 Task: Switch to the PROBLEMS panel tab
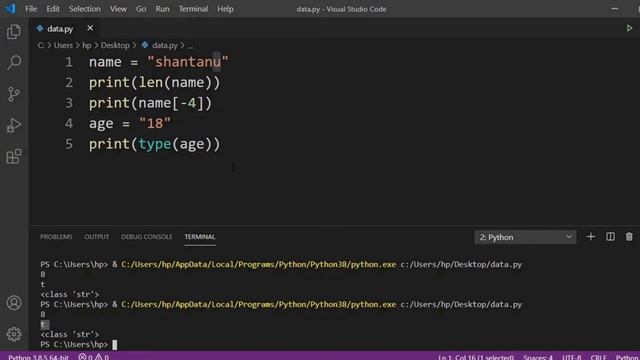point(56,237)
